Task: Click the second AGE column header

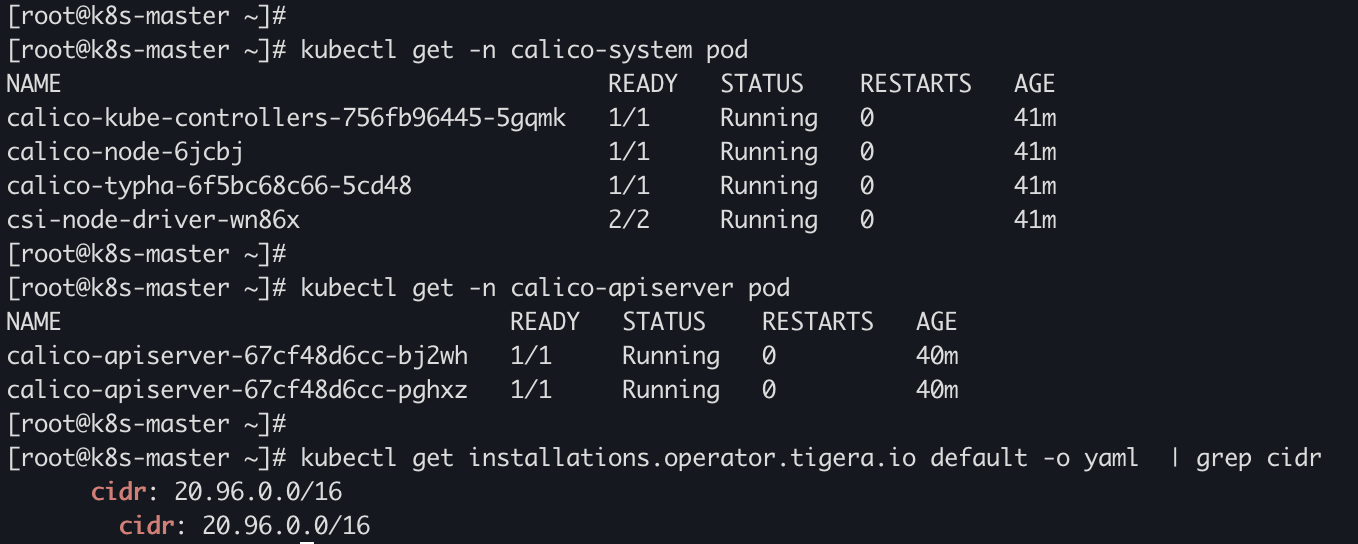Action: [937, 322]
